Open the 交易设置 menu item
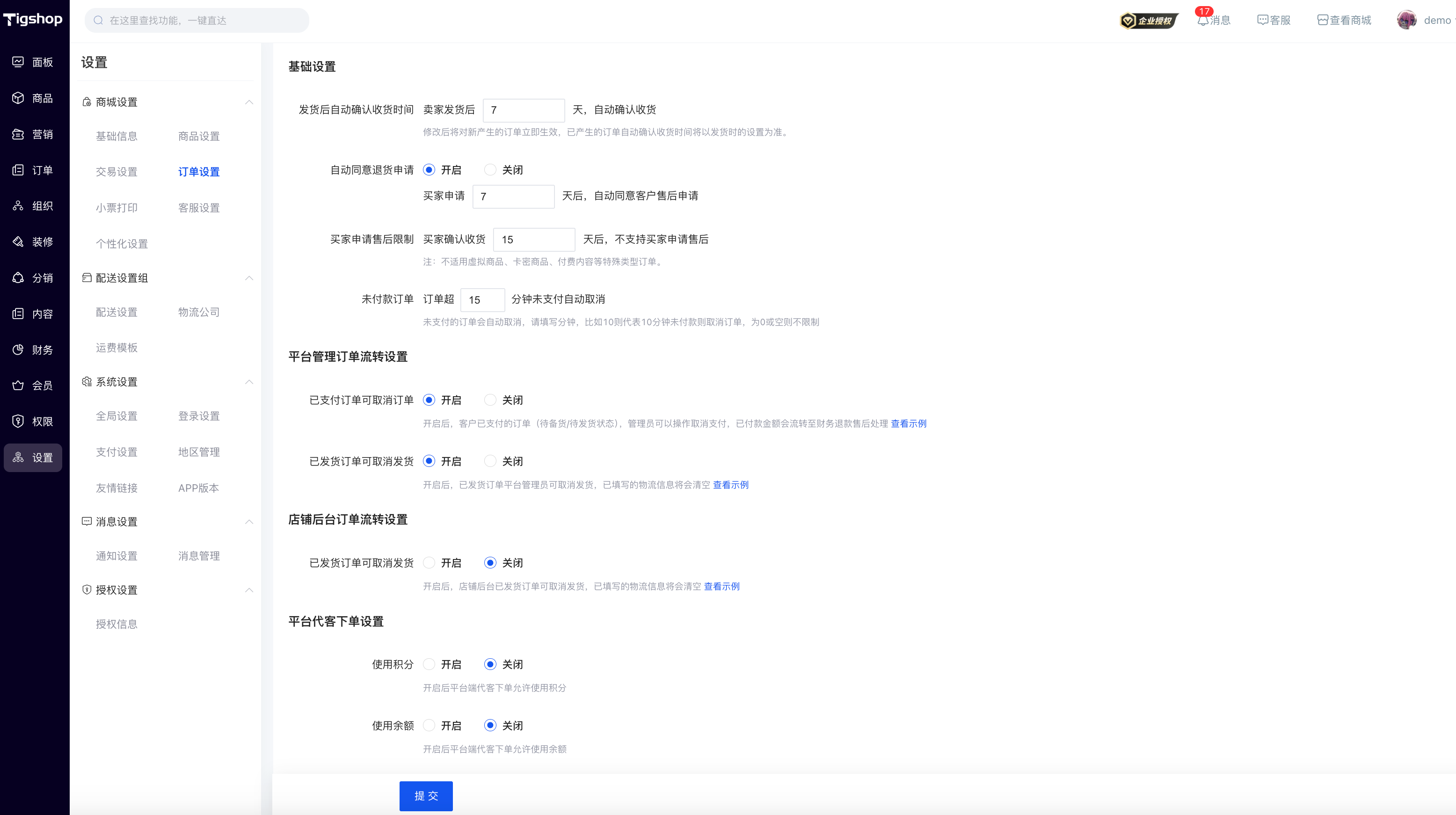 pyautogui.click(x=116, y=172)
